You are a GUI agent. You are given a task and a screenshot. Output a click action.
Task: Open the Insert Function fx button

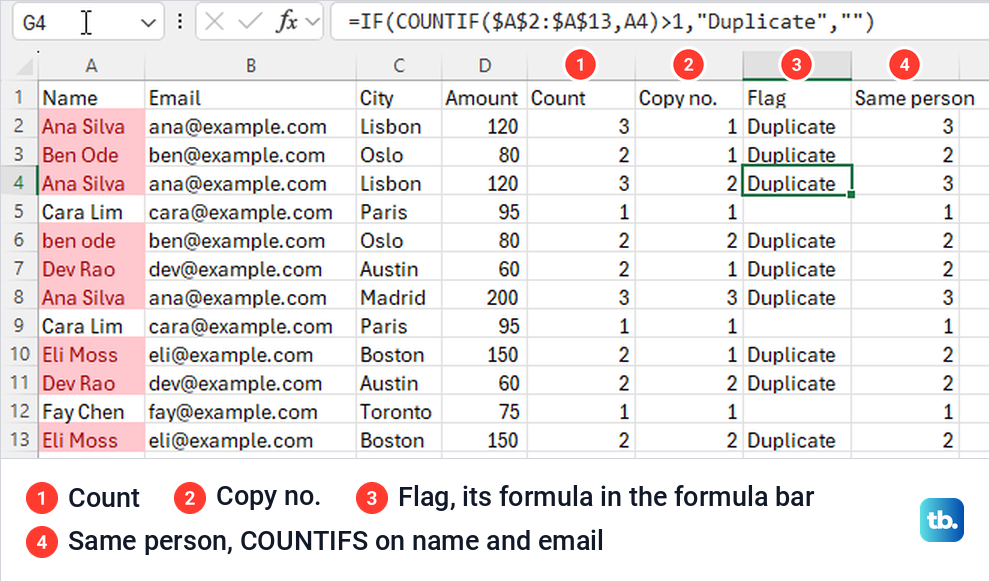click(x=287, y=22)
